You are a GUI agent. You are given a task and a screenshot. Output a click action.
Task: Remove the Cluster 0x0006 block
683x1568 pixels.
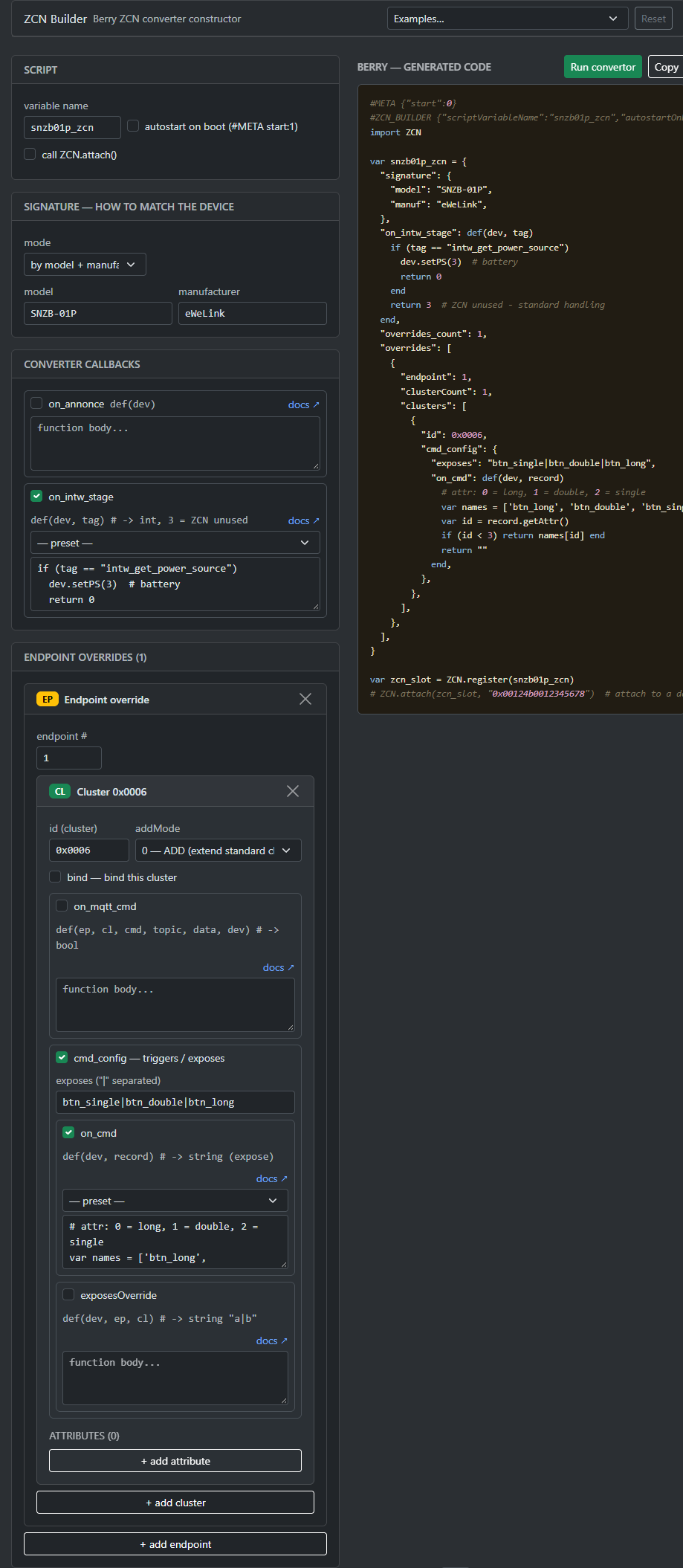(293, 791)
